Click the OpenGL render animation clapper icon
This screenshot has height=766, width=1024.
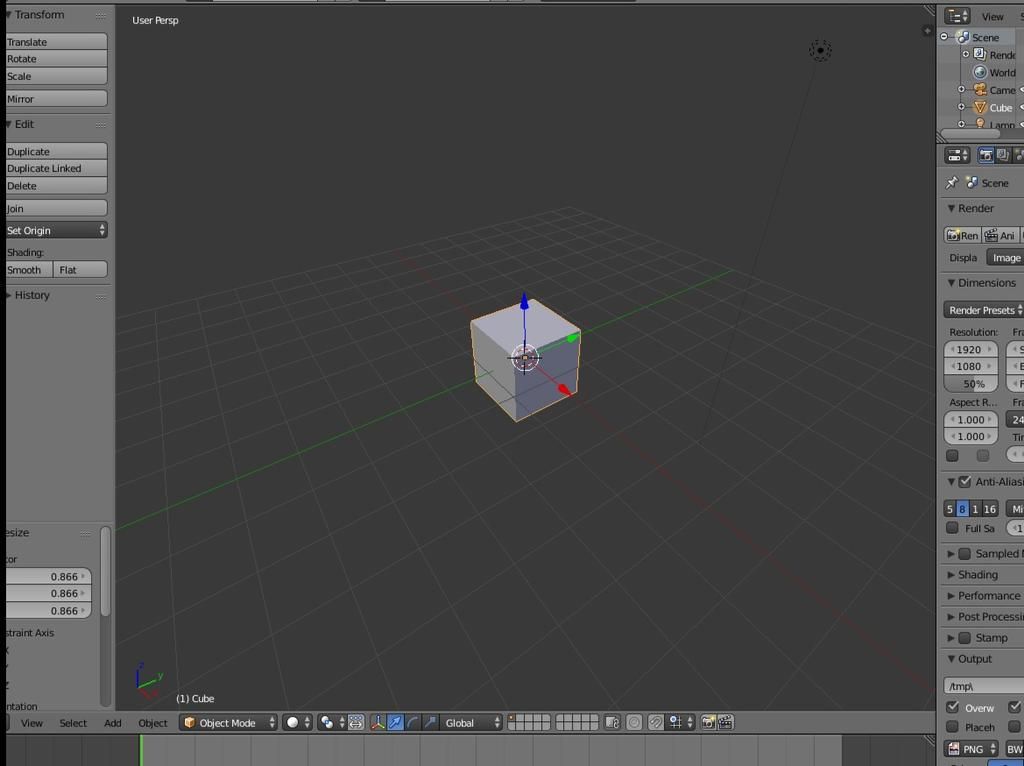[726, 722]
